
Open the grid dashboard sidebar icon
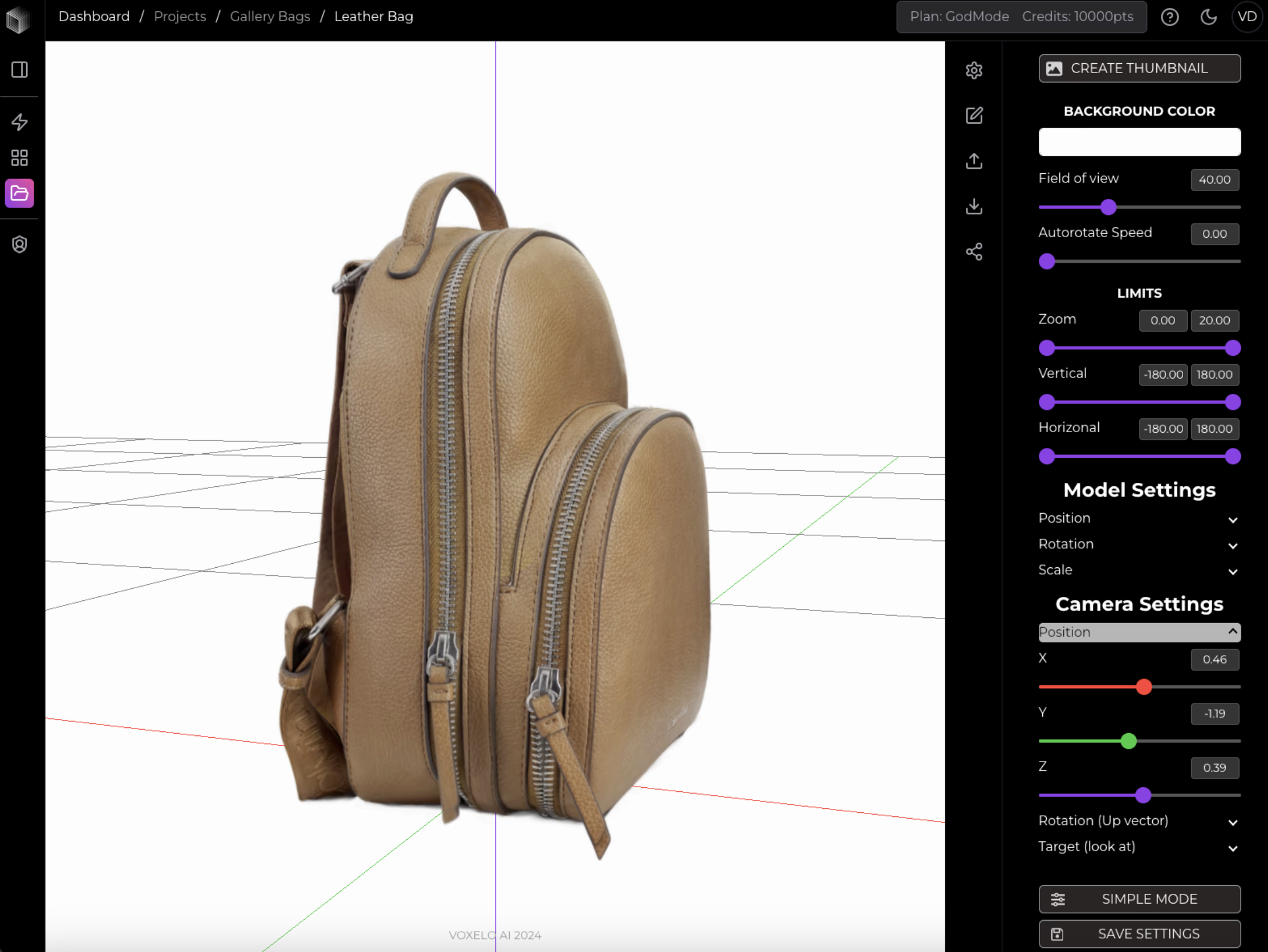pos(19,157)
